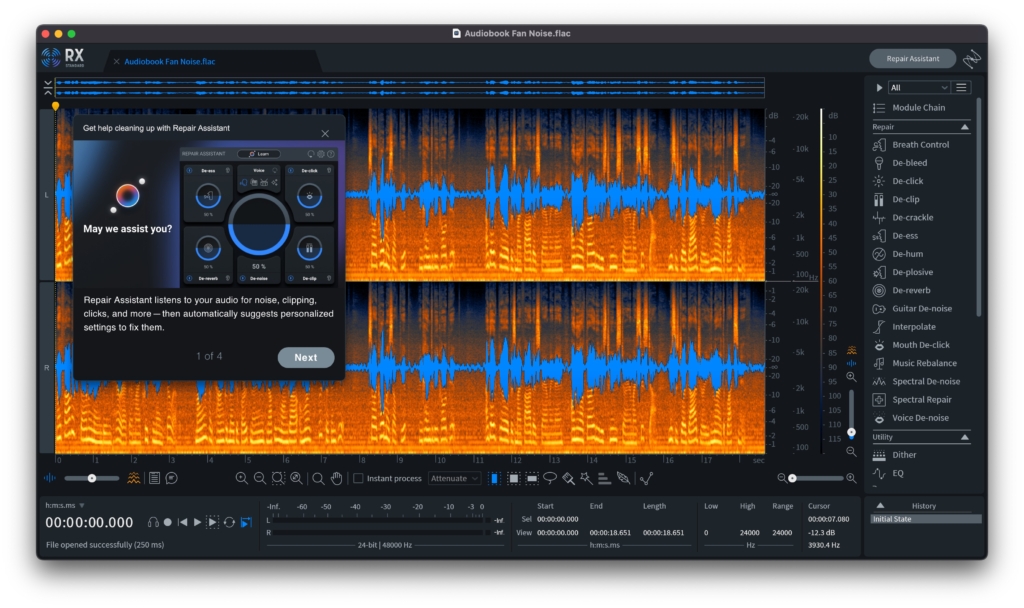Open the Attenuate mode dropdown

455,479
